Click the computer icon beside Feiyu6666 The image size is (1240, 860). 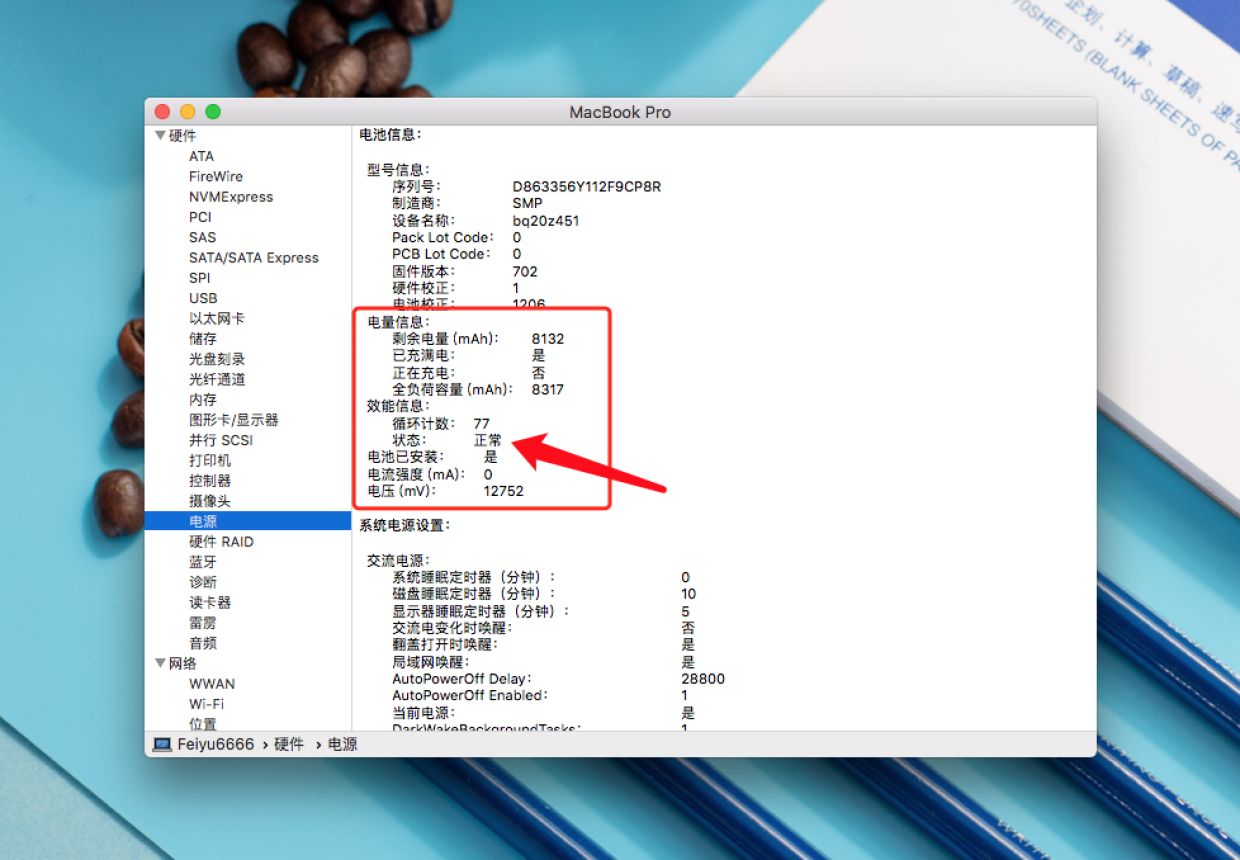[162, 745]
